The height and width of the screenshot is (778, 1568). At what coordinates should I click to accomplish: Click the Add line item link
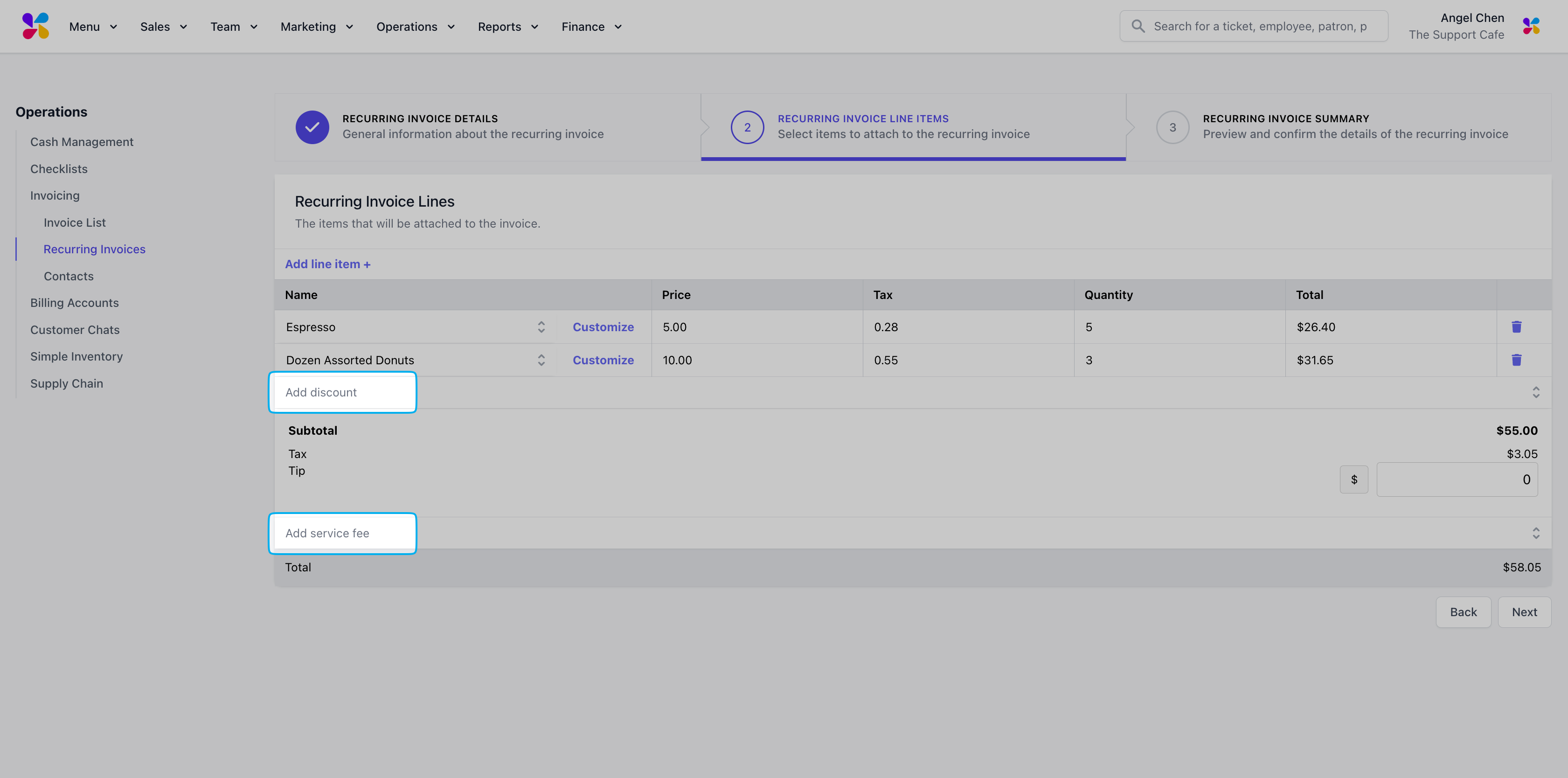(327, 264)
